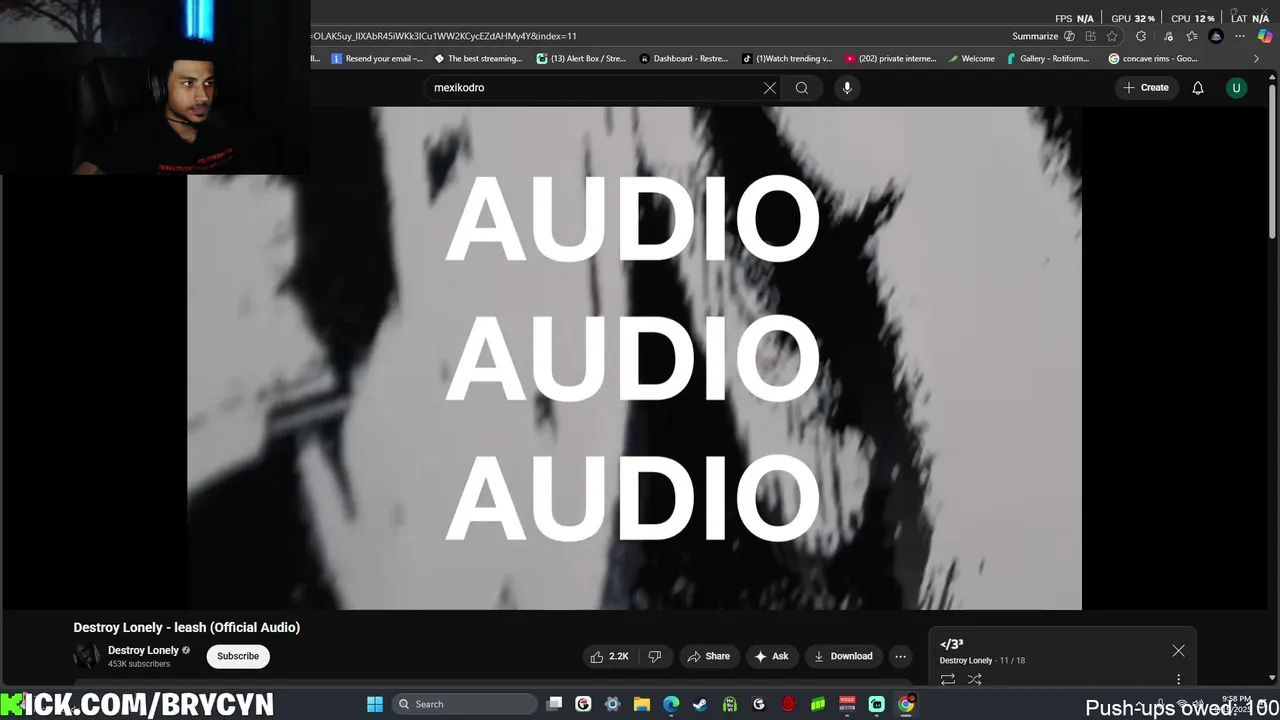Click the Create button
Viewport: 1280px width, 720px height.
tap(1146, 88)
